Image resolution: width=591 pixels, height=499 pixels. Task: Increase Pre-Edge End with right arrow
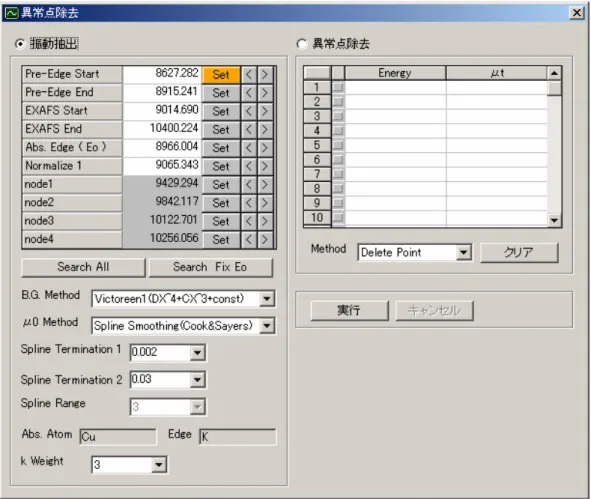pos(265,93)
